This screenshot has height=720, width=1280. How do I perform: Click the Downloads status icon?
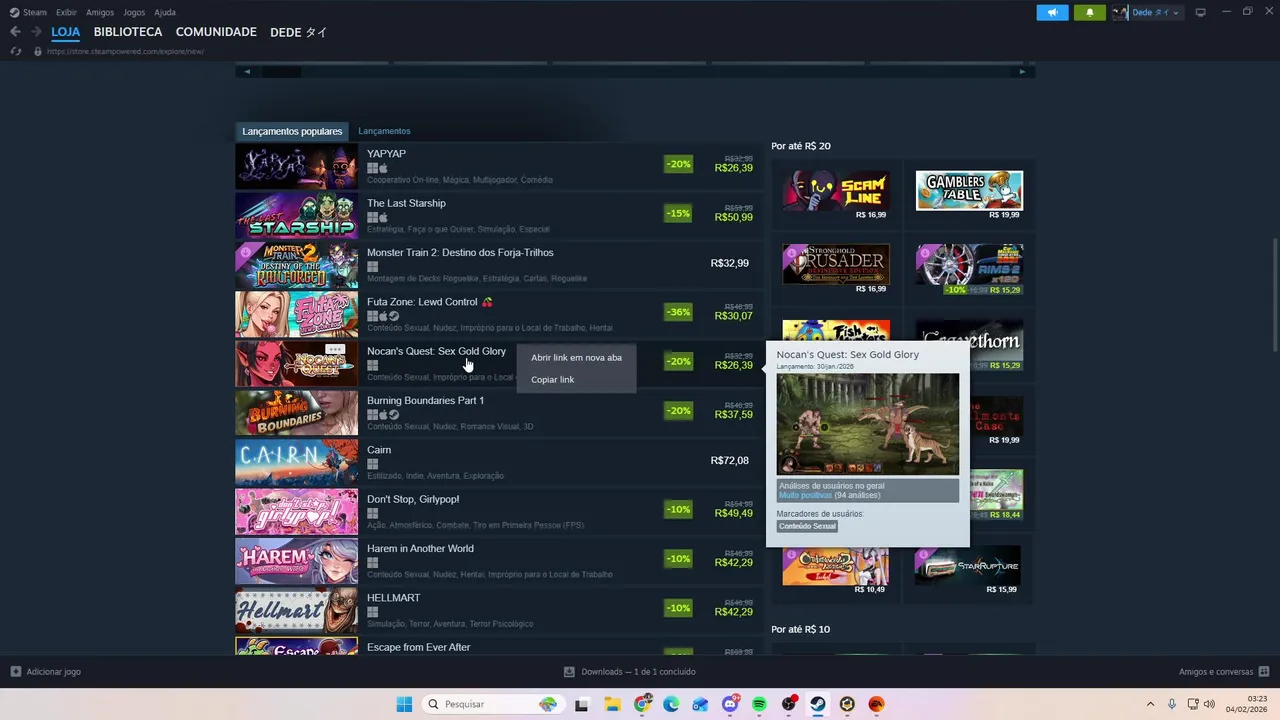coord(569,672)
